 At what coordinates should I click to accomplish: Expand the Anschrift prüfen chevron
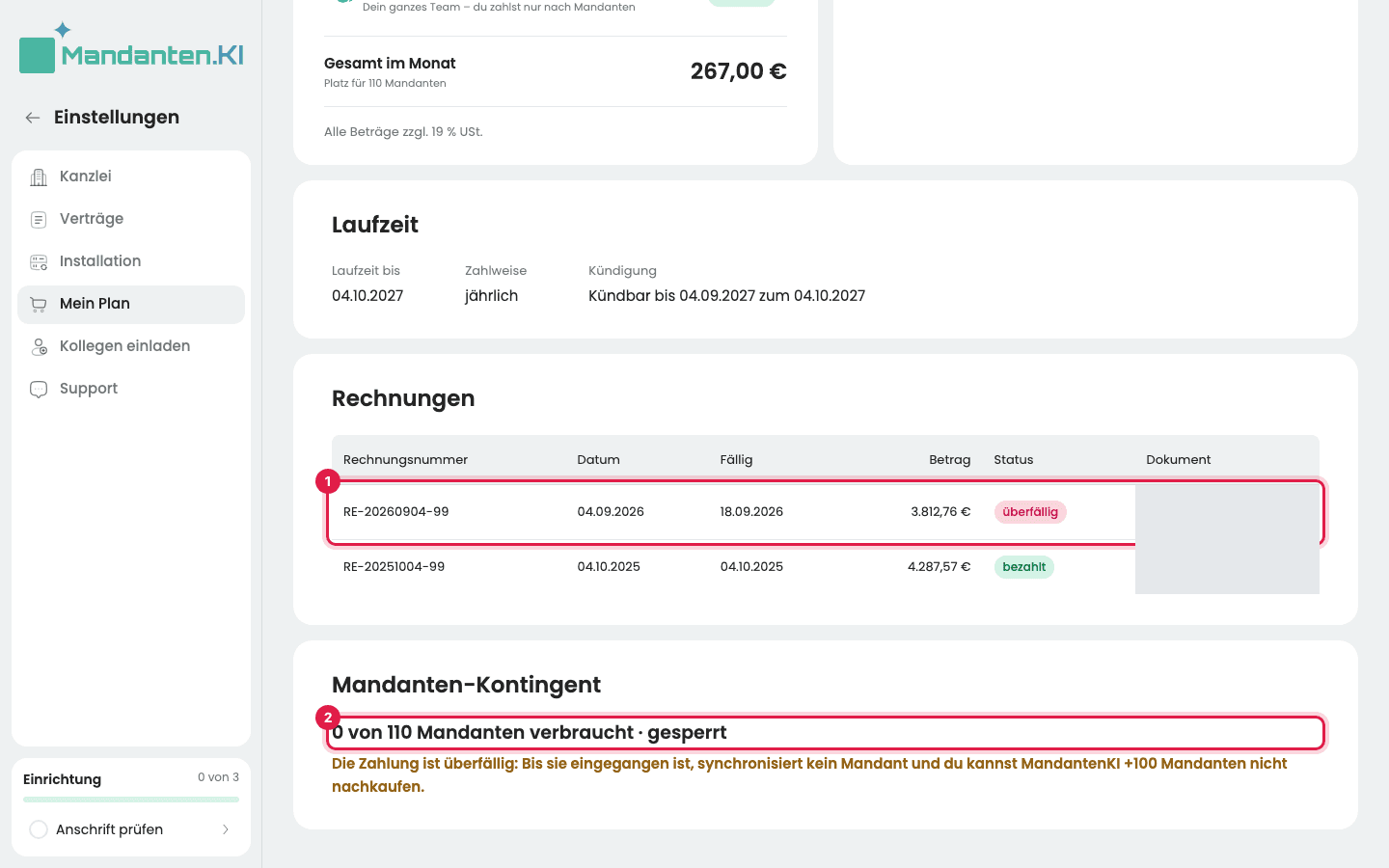[x=226, y=829]
